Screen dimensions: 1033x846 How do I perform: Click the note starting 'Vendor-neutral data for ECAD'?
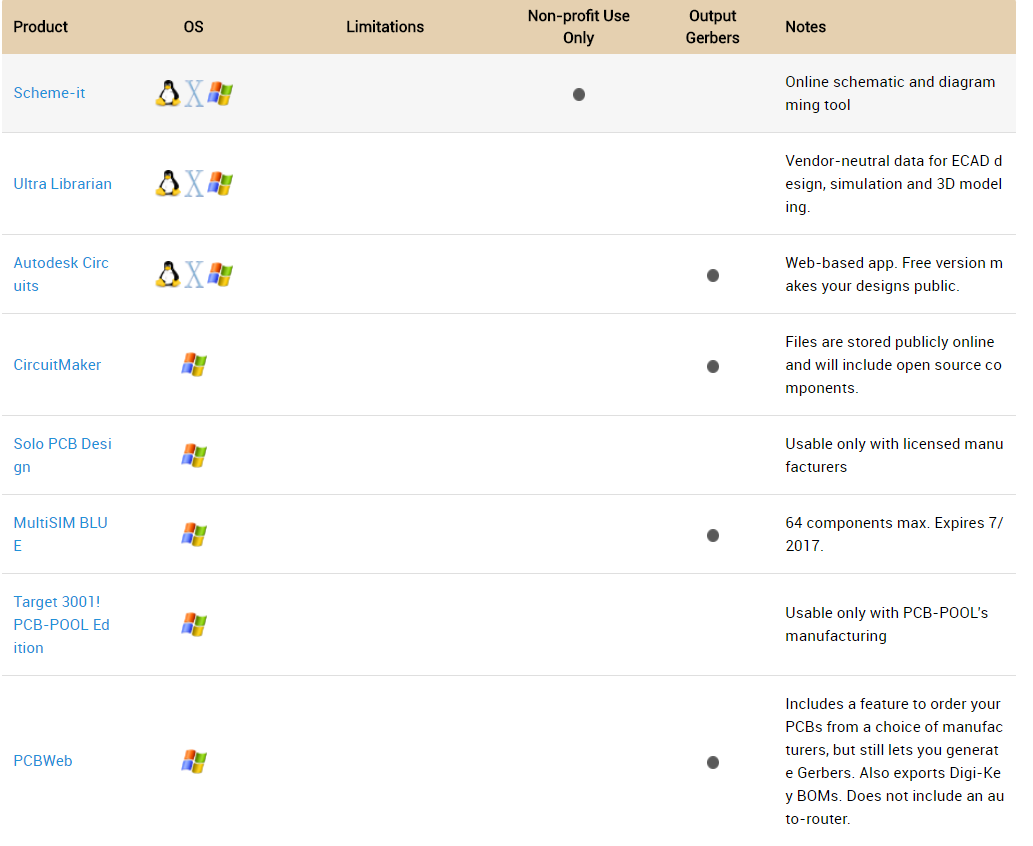(x=894, y=184)
